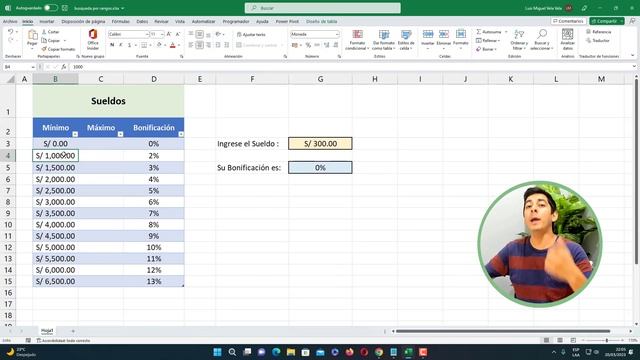Click the zoom slider in status bar
The image size is (640, 360).
click(607, 340)
